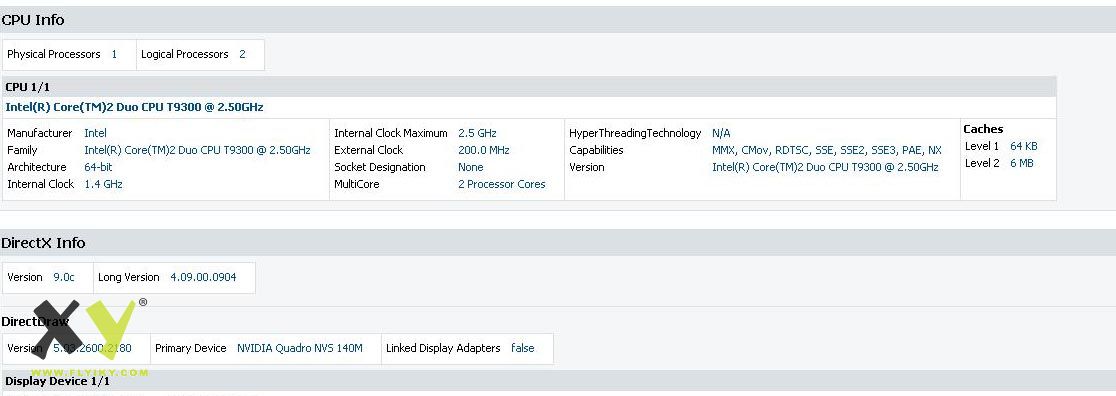Select the Architecture 64-bit value
This screenshot has height=396, width=1116.
[98, 167]
